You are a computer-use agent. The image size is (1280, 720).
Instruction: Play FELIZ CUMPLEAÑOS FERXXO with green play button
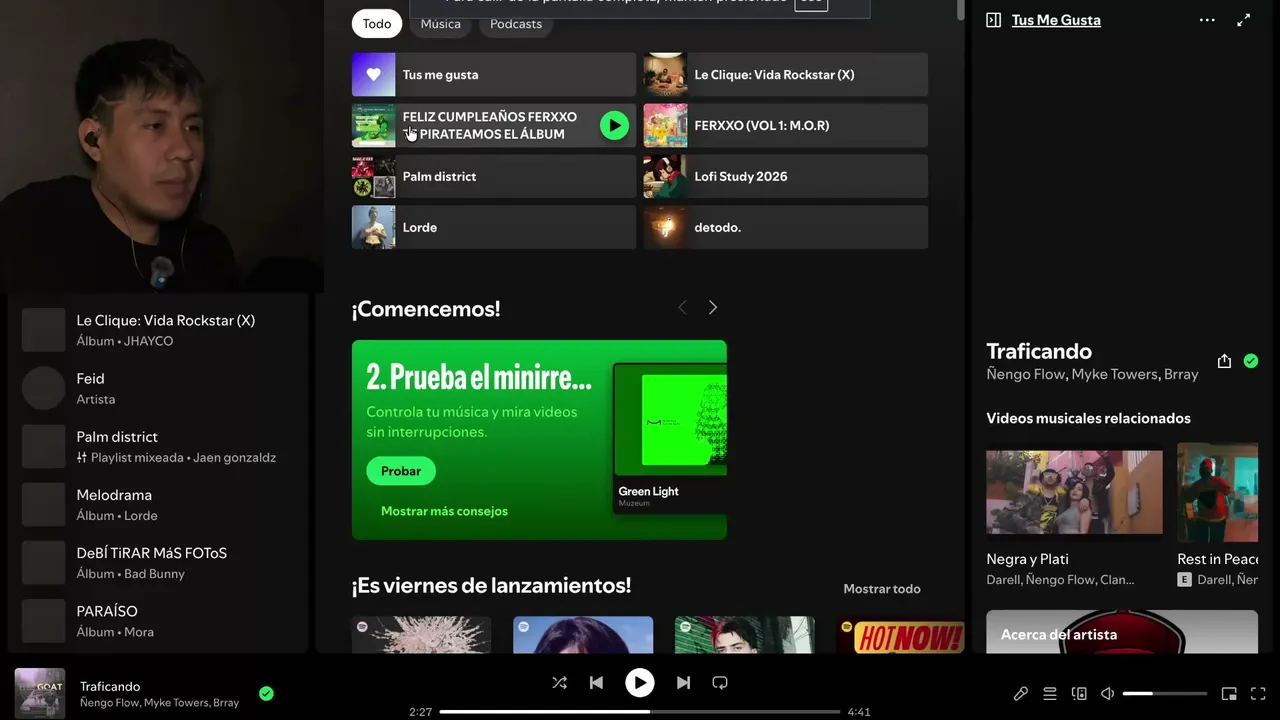pos(614,125)
